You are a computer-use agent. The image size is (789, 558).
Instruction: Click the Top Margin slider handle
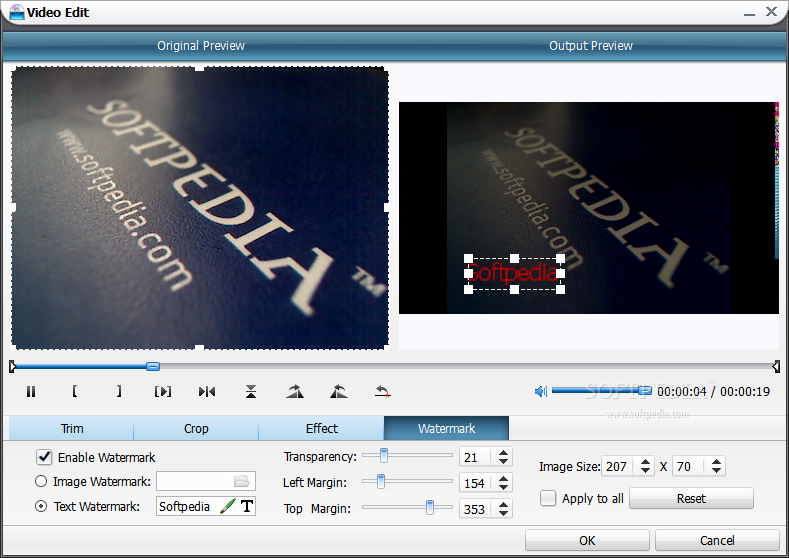430,508
